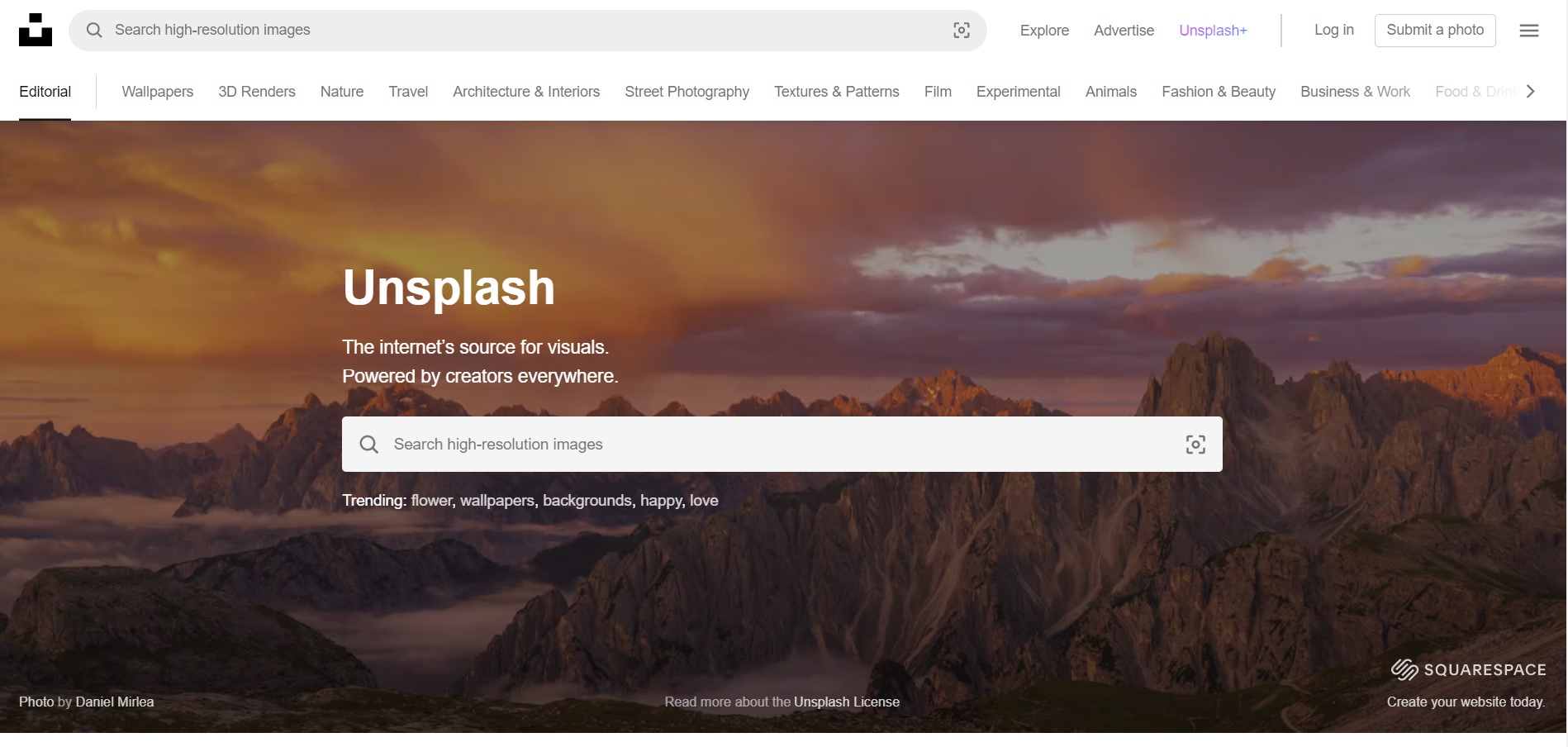Open Business & Work category
The width and height of the screenshot is (1568, 747).
click(1356, 92)
